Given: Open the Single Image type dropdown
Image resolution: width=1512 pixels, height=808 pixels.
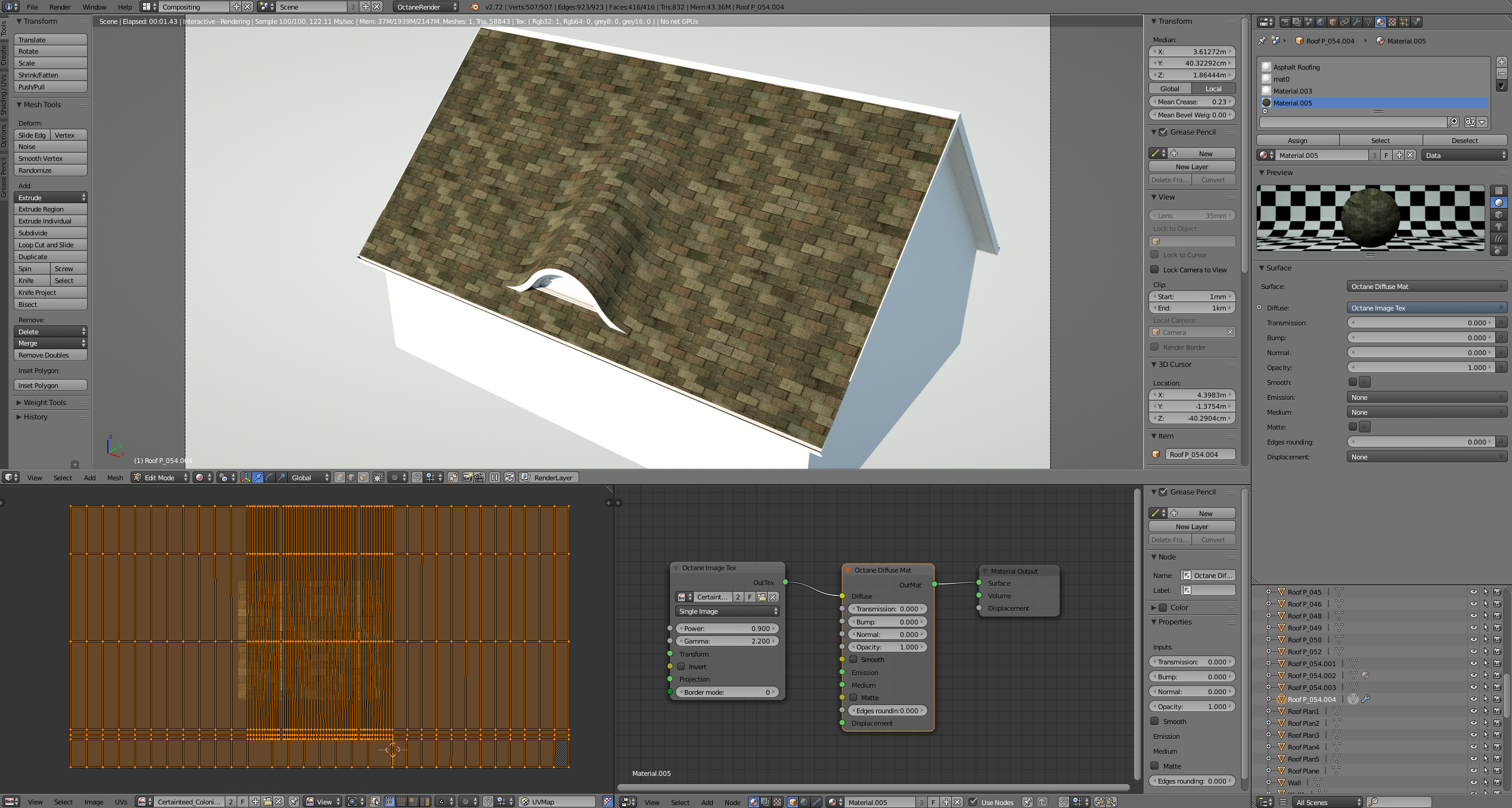Looking at the screenshot, I should (x=727, y=611).
